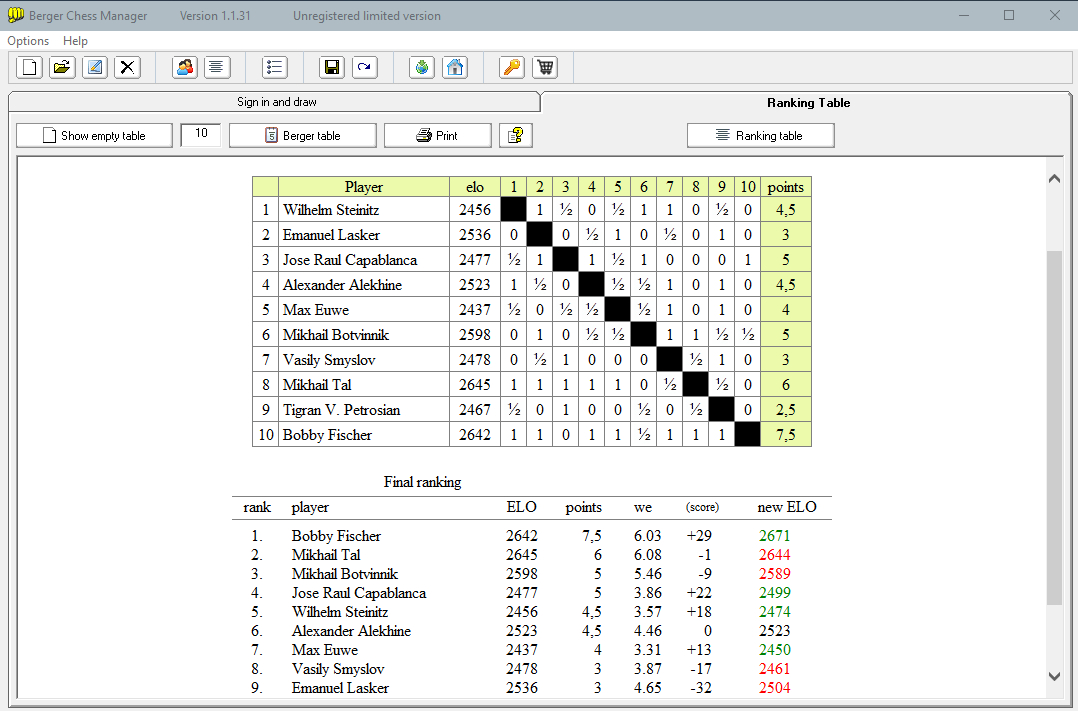This screenshot has width=1078, height=711.
Task: Open a tournament with the folder icon
Action: [63, 67]
